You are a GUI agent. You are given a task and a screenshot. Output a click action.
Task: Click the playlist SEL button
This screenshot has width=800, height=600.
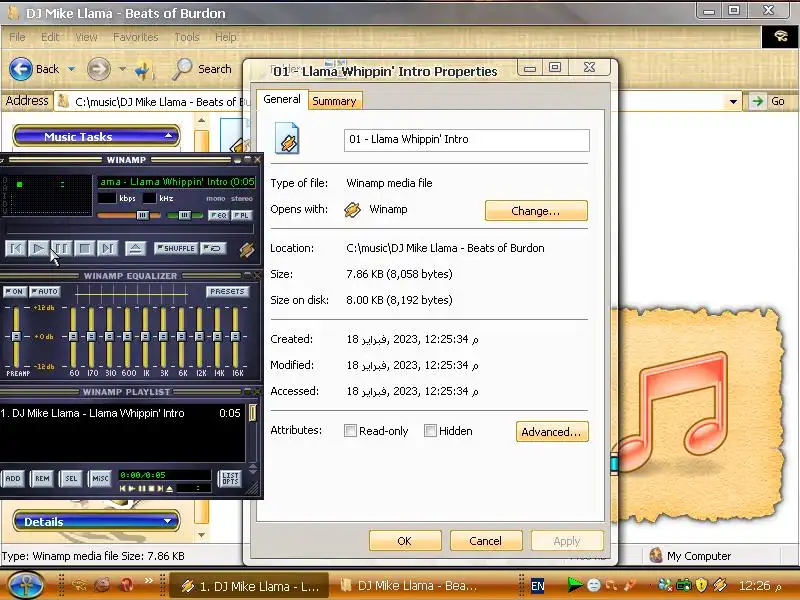coord(71,479)
